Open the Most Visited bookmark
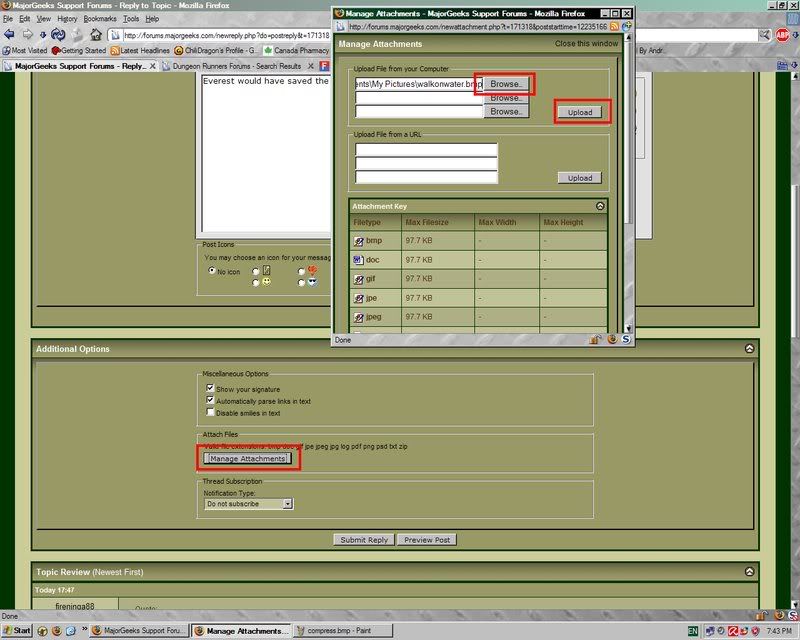Image resolution: width=800 pixels, height=640 pixels. point(25,51)
